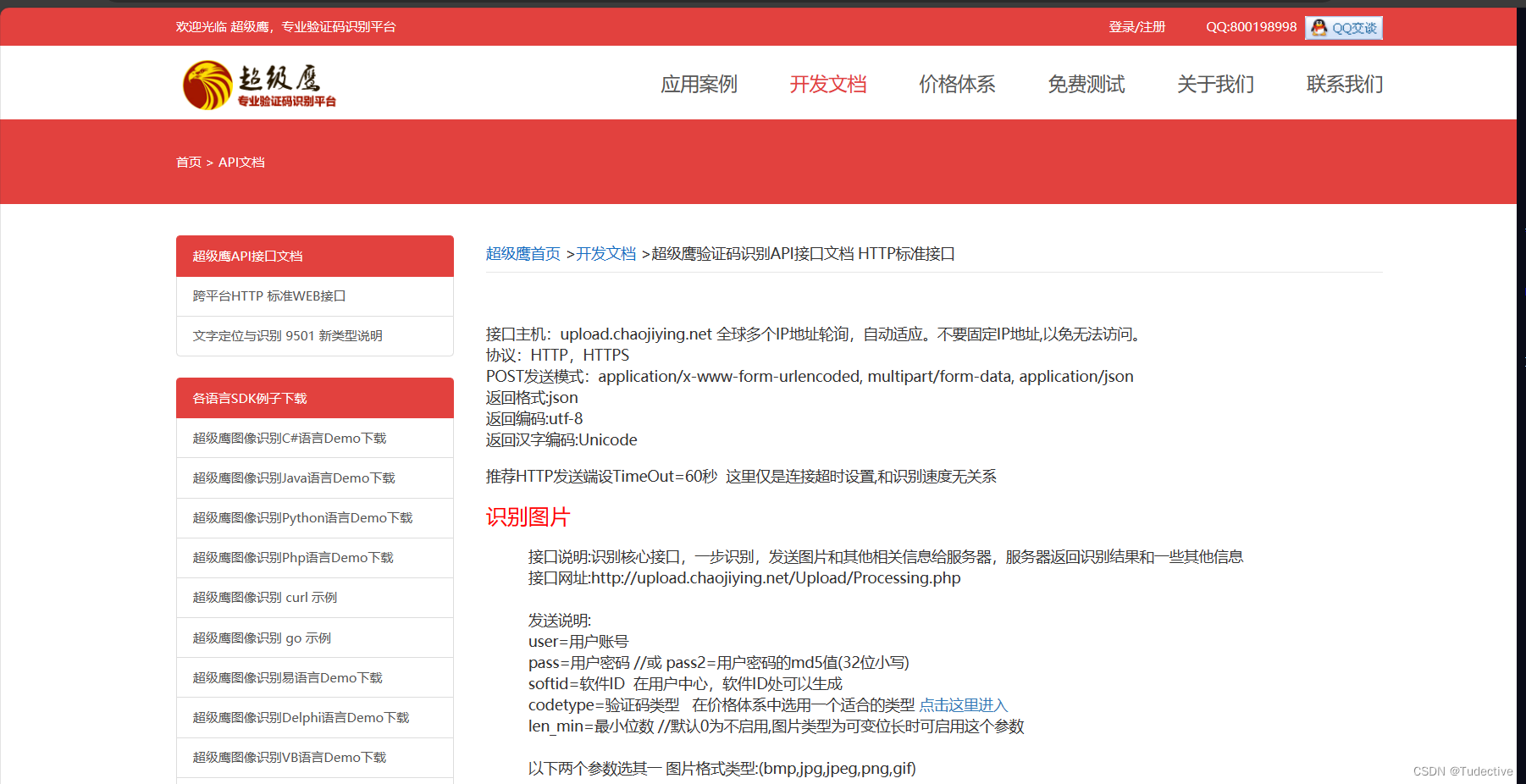The image size is (1526, 784).
Task: Click the 超级鹰 eagle logo
Action: click(260, 85)
